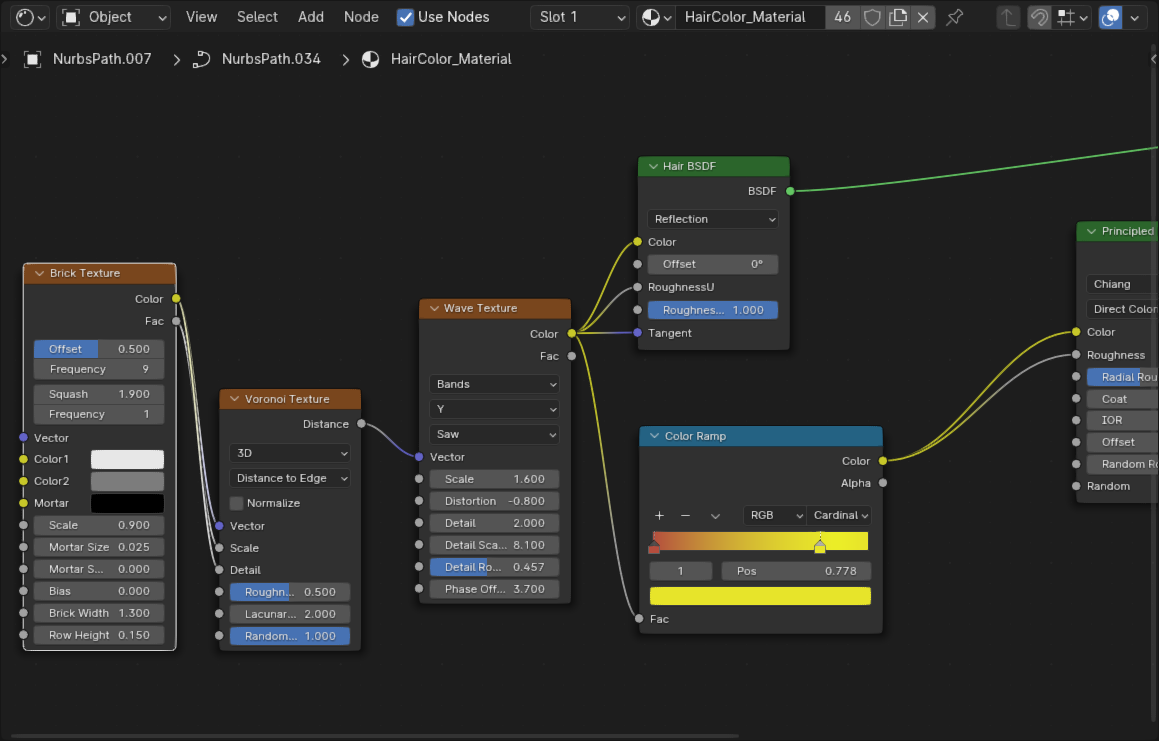Screen dimensions: 1159x741
Task: Duplicate HairColor_Material with new material icon
Action: point(897,17)
